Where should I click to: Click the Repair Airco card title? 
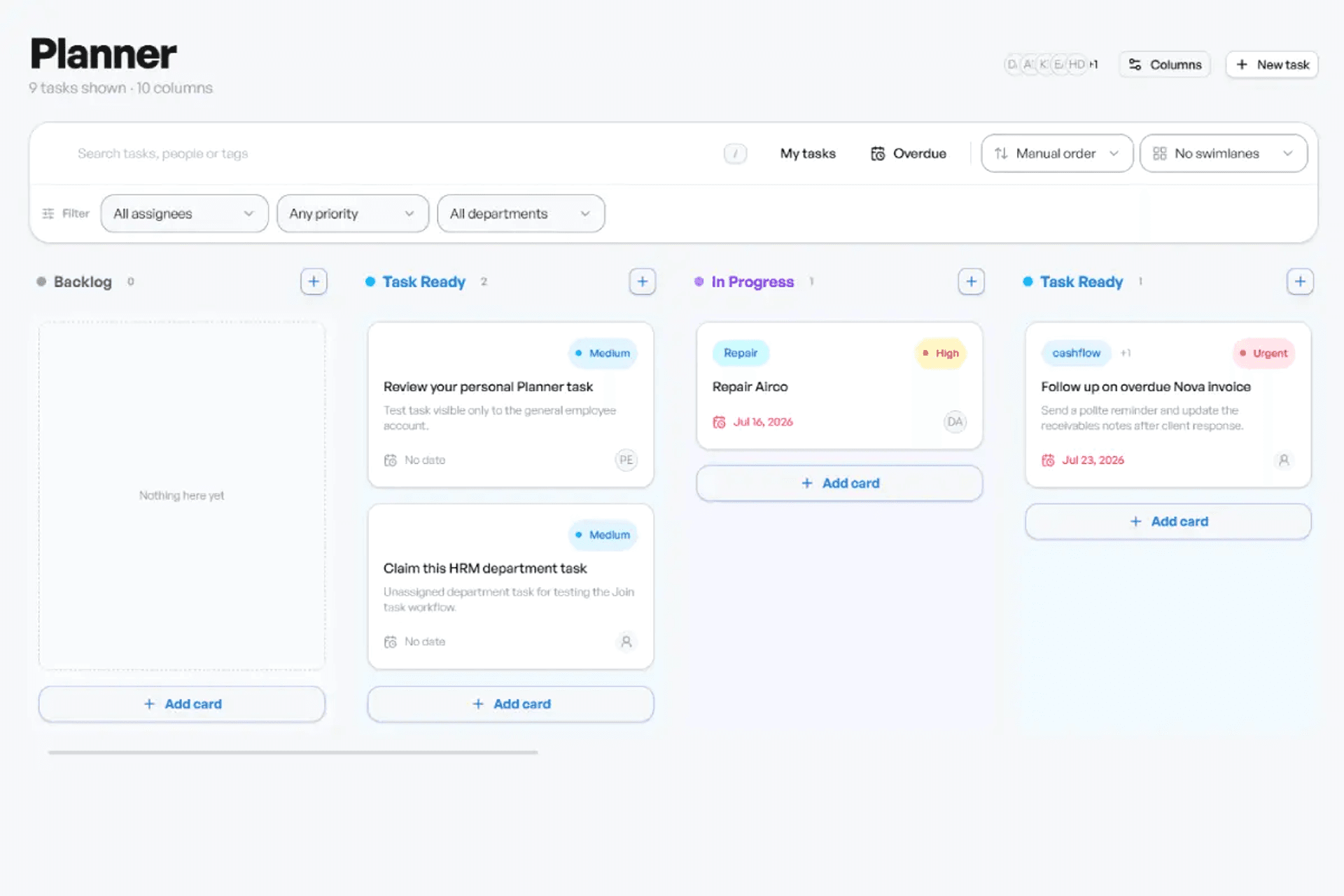pyautogui.click(x=750, y=386)
